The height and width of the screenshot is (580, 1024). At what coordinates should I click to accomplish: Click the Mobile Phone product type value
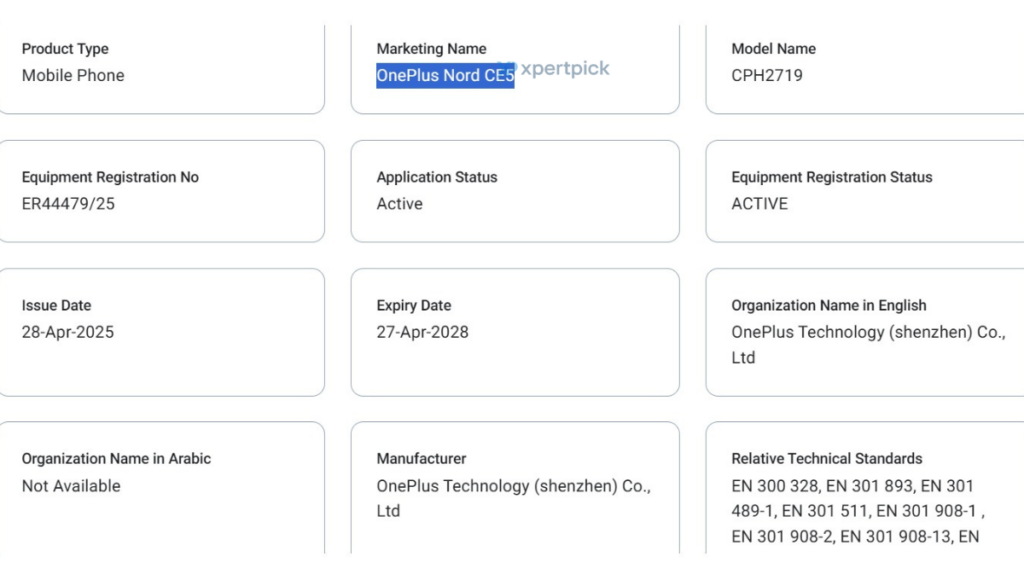point(73,76)
